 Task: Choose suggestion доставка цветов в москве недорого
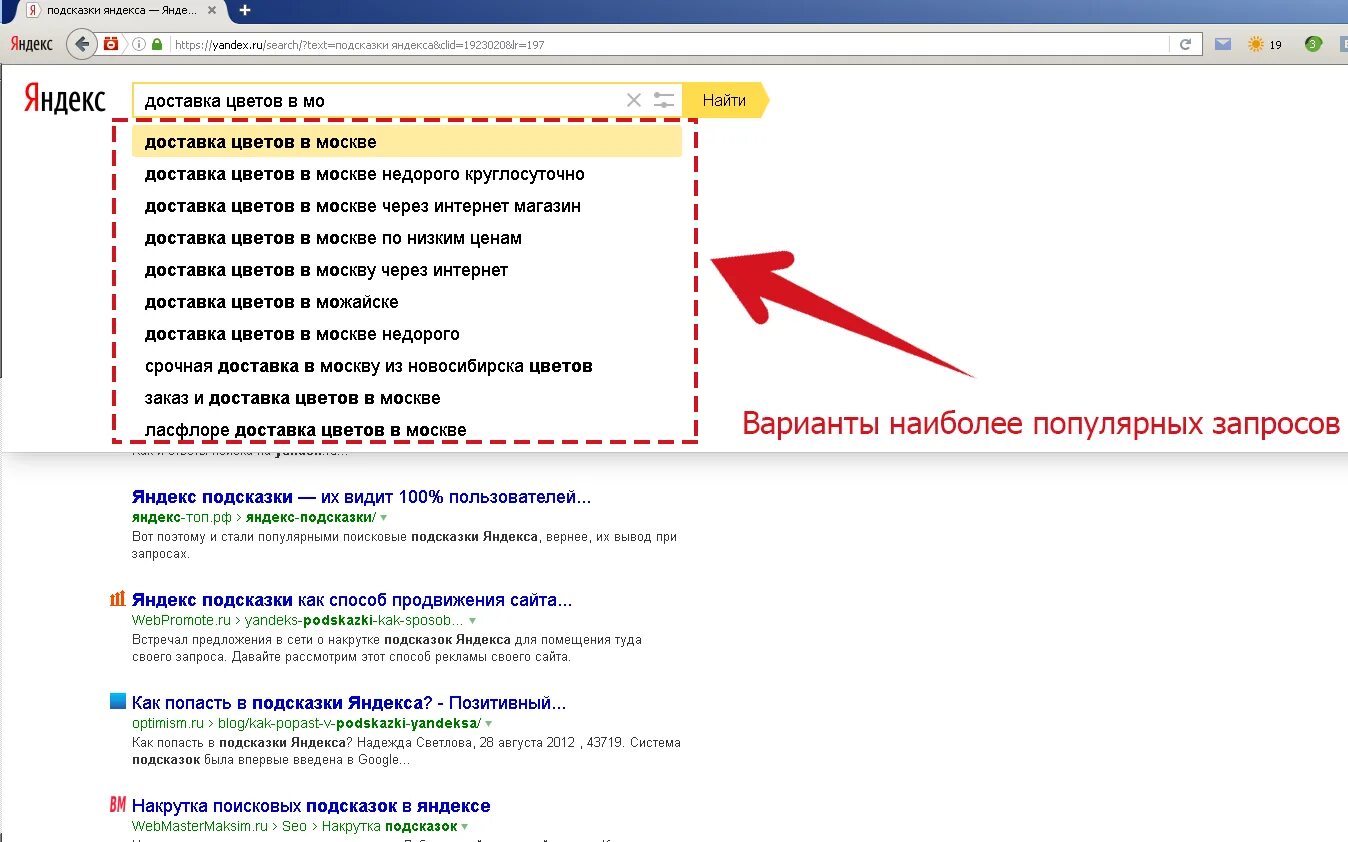click(x=407, y=334)
